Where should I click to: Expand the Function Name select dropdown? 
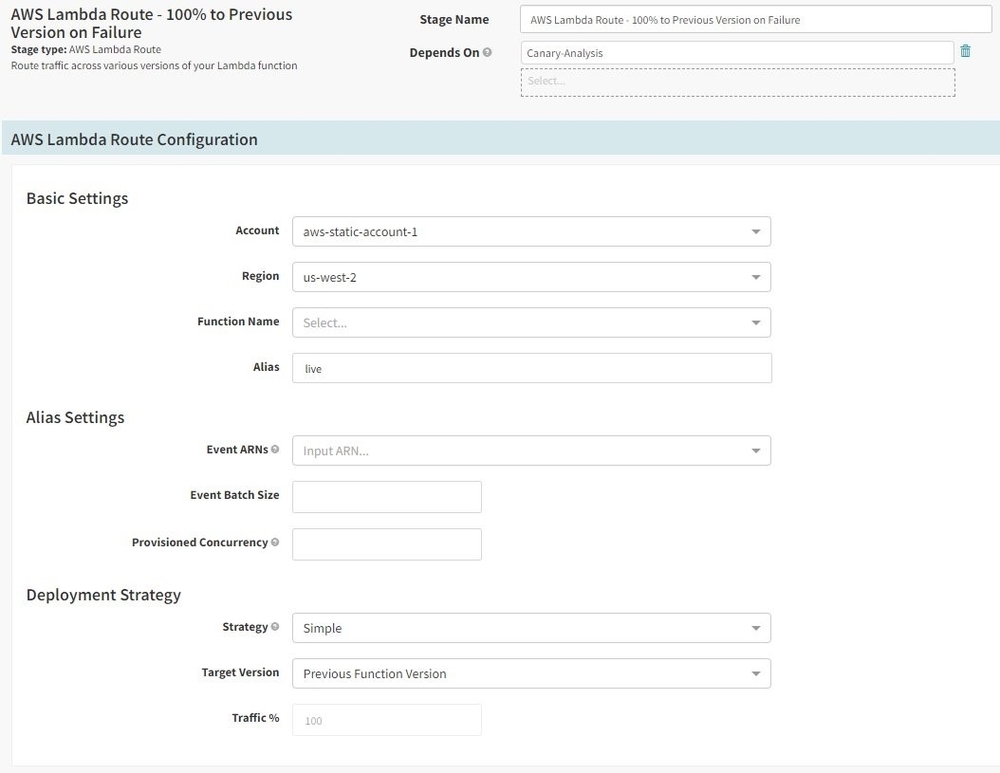[x=531, y=322]
